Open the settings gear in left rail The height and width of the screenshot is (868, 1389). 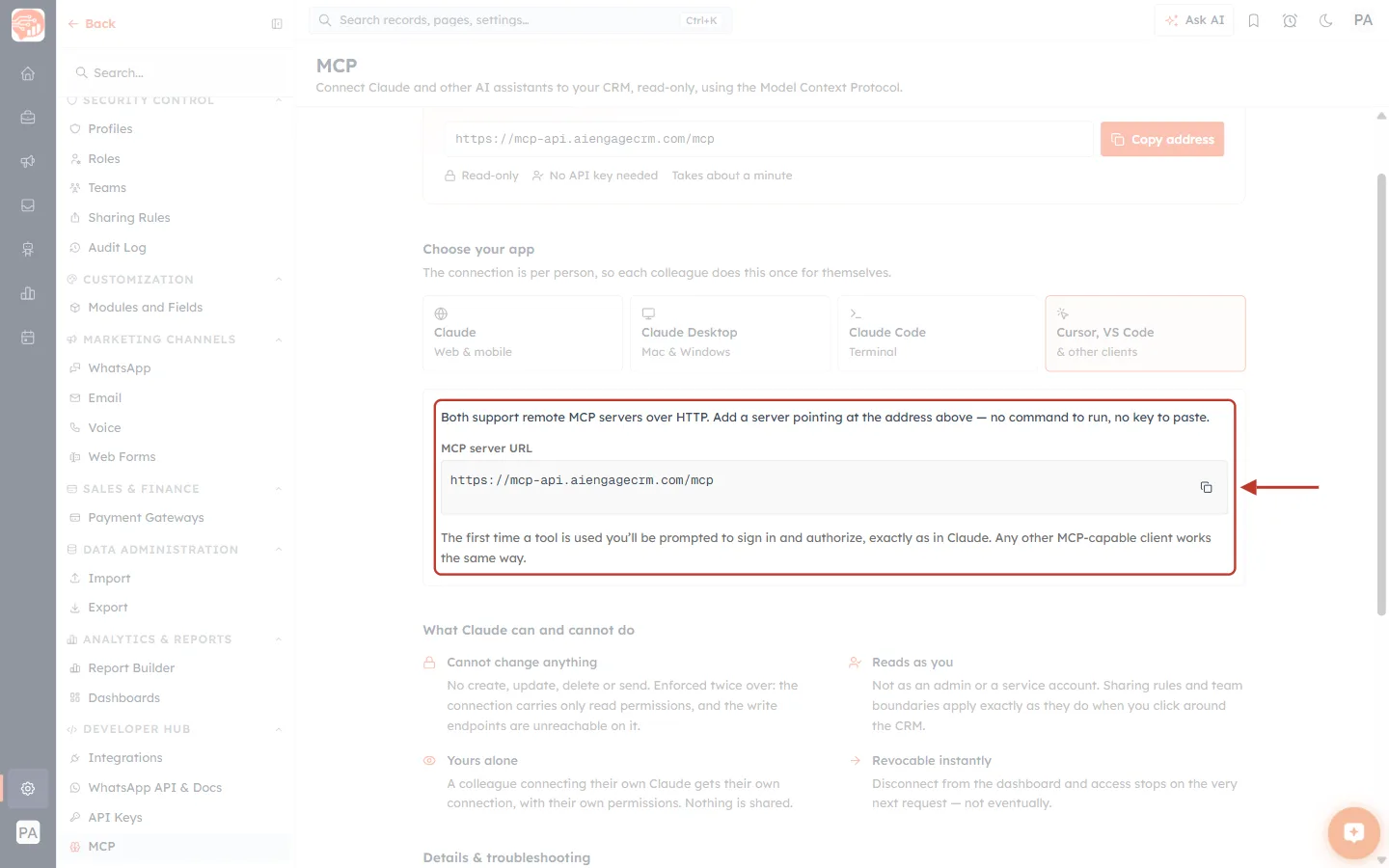click(28, 788)
